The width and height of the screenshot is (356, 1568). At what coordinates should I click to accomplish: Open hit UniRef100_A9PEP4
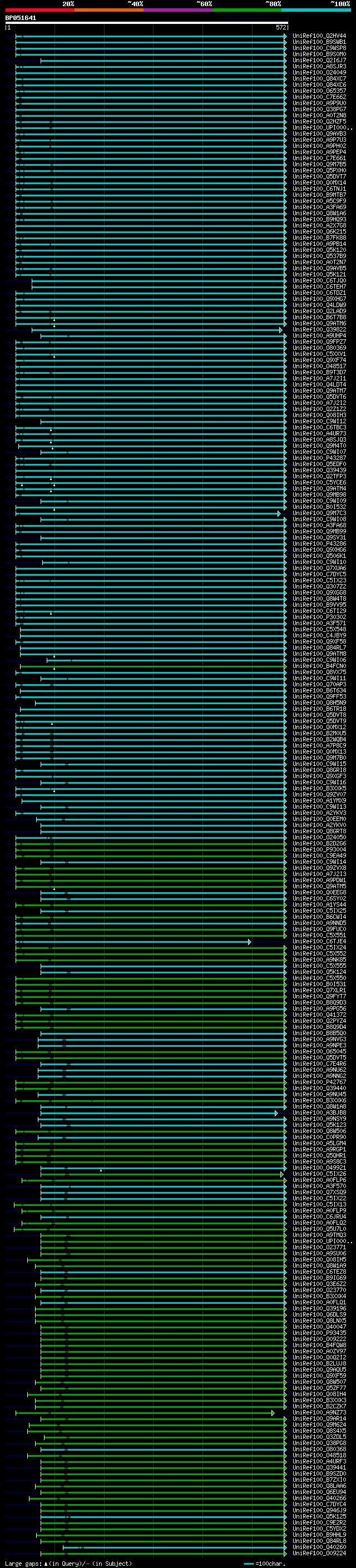[319, 152]
